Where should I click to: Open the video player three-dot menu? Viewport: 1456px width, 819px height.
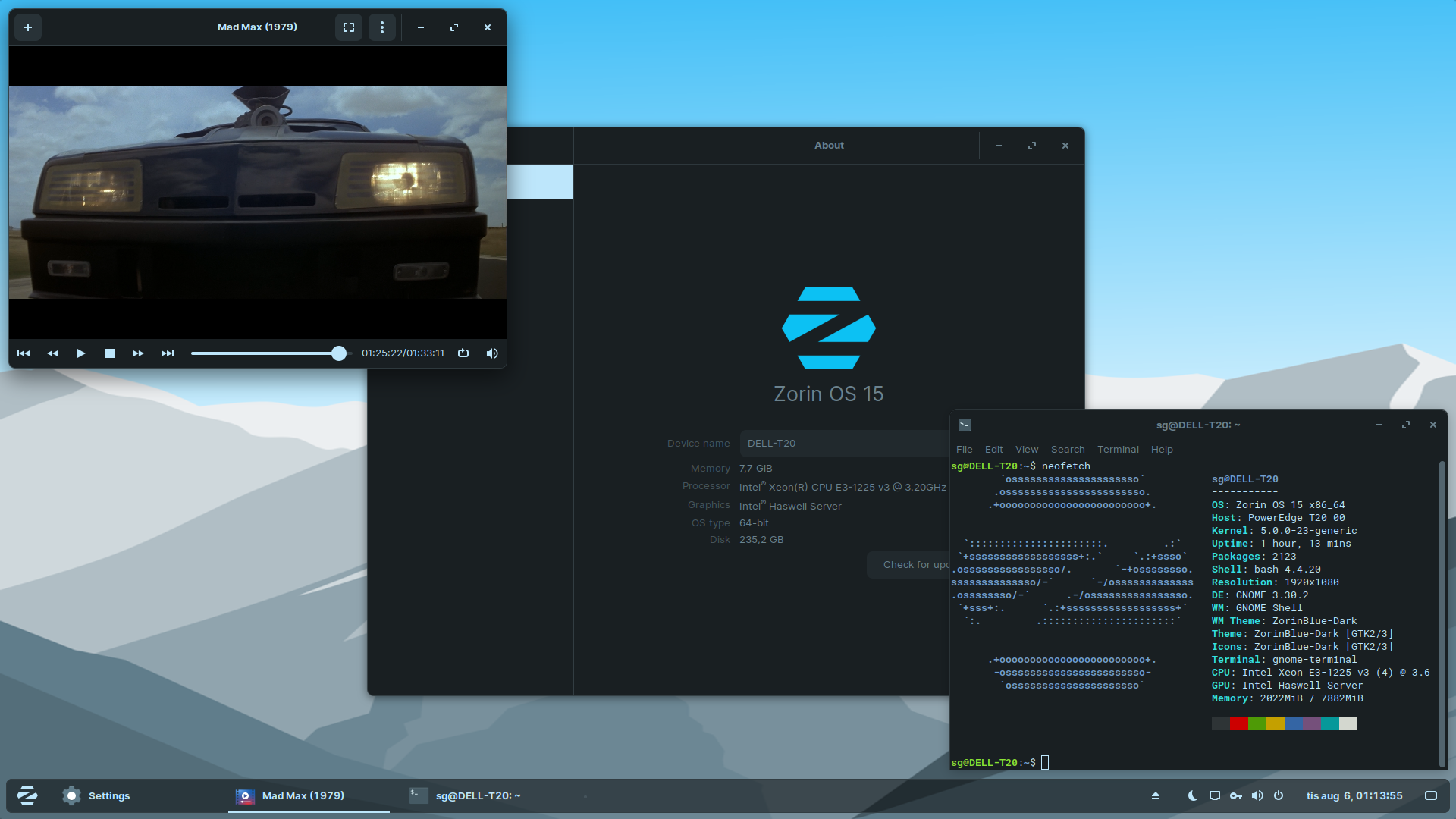click(382, 27)
